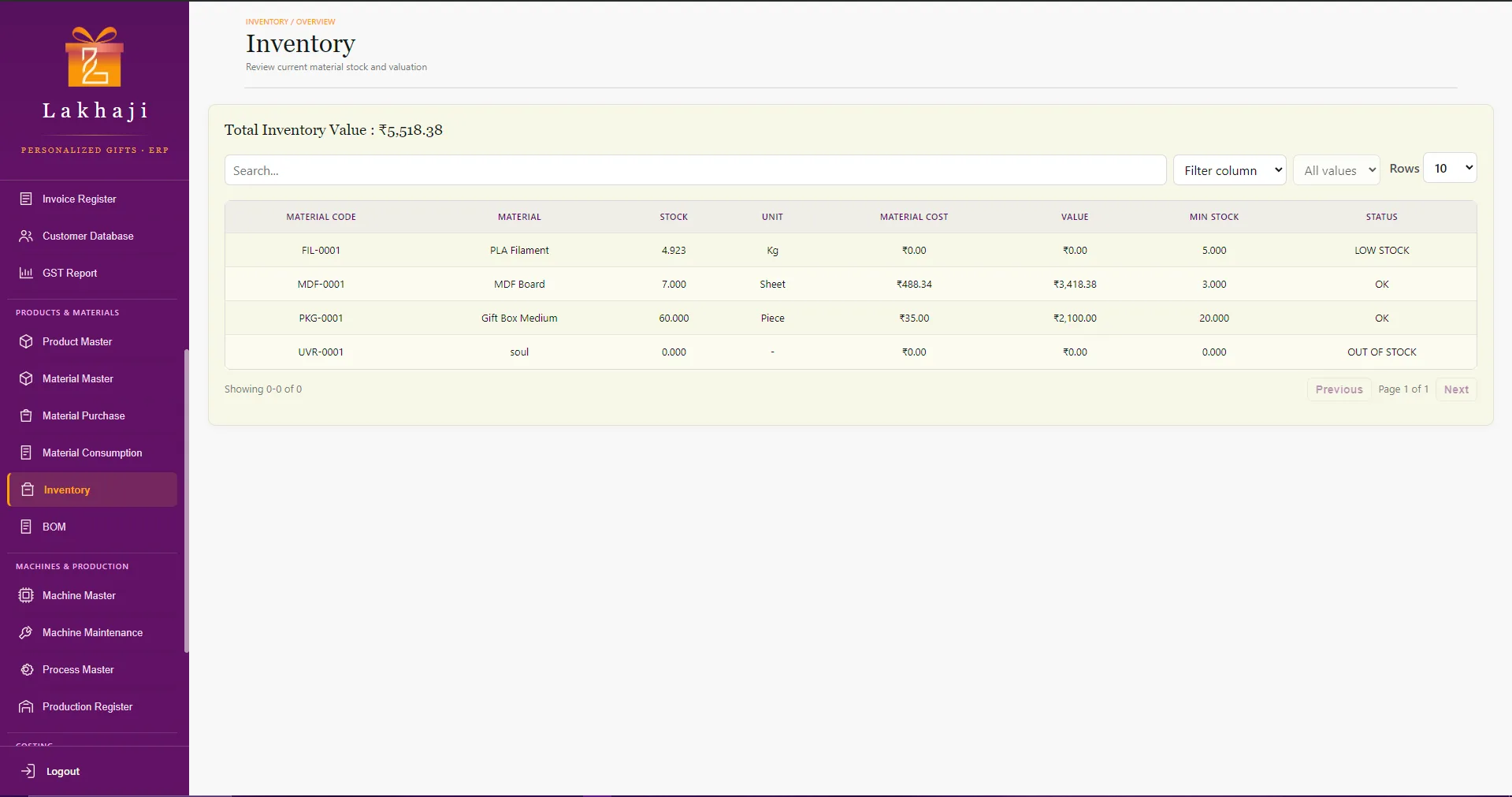This screenshot has height=797, width=1512.
Task: Click the STATUS column header
Action: click(1381, 217)
